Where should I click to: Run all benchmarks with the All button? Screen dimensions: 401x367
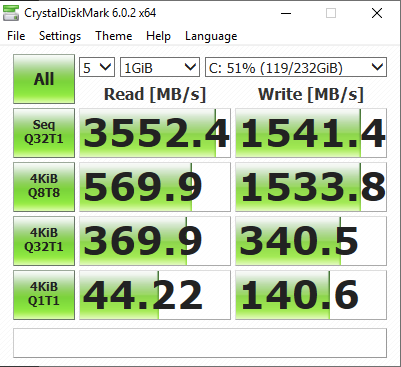coord(44,79)
